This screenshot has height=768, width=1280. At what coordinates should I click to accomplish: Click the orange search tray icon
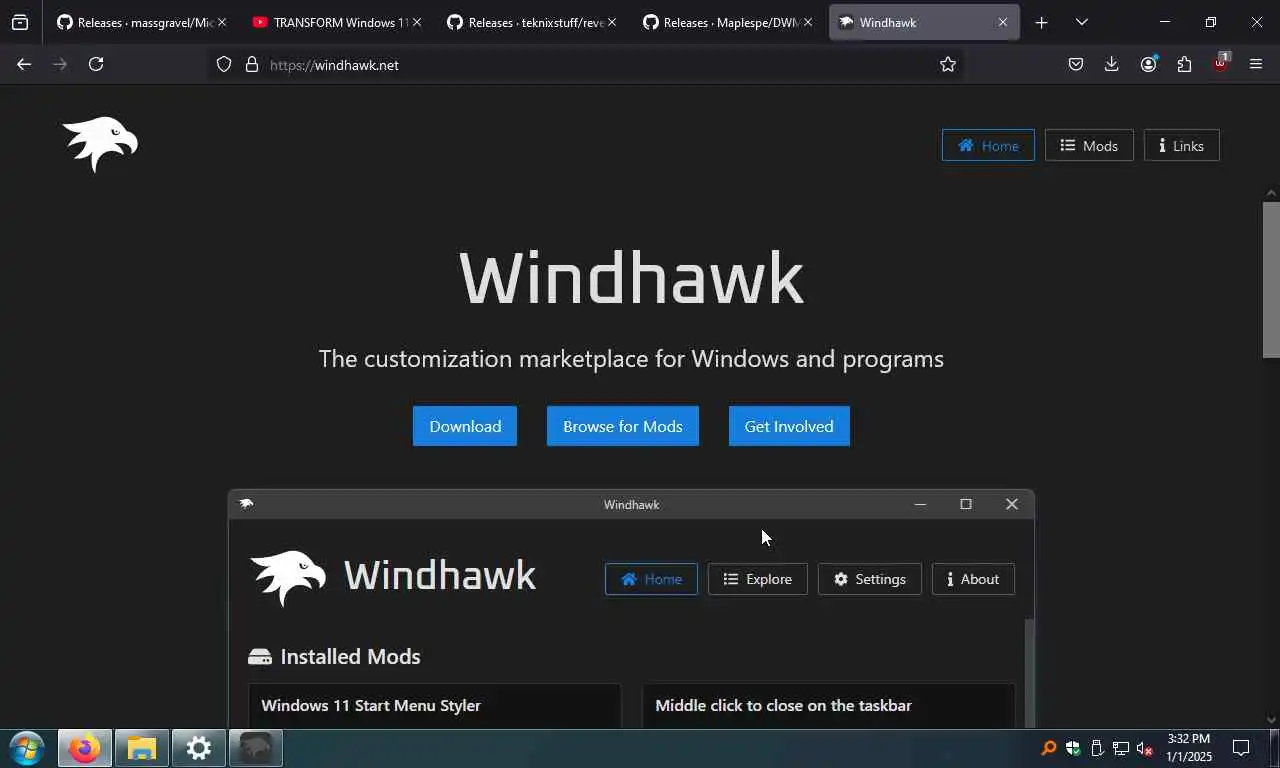(1049, 748)
